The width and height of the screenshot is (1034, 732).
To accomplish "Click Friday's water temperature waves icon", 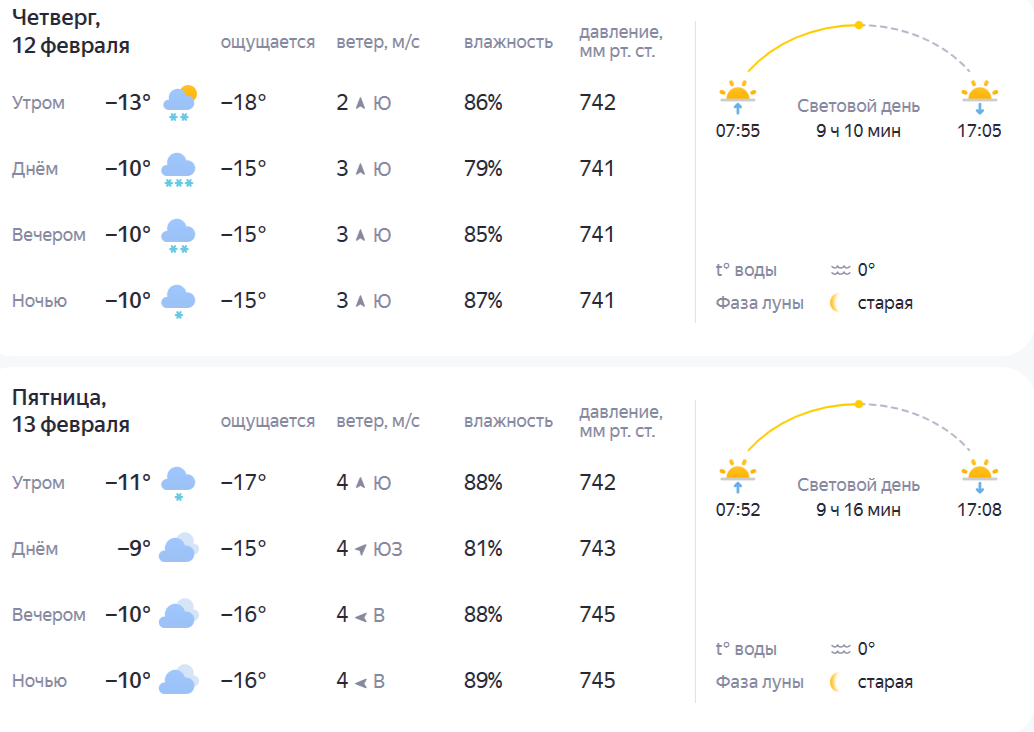I will 840,649.
